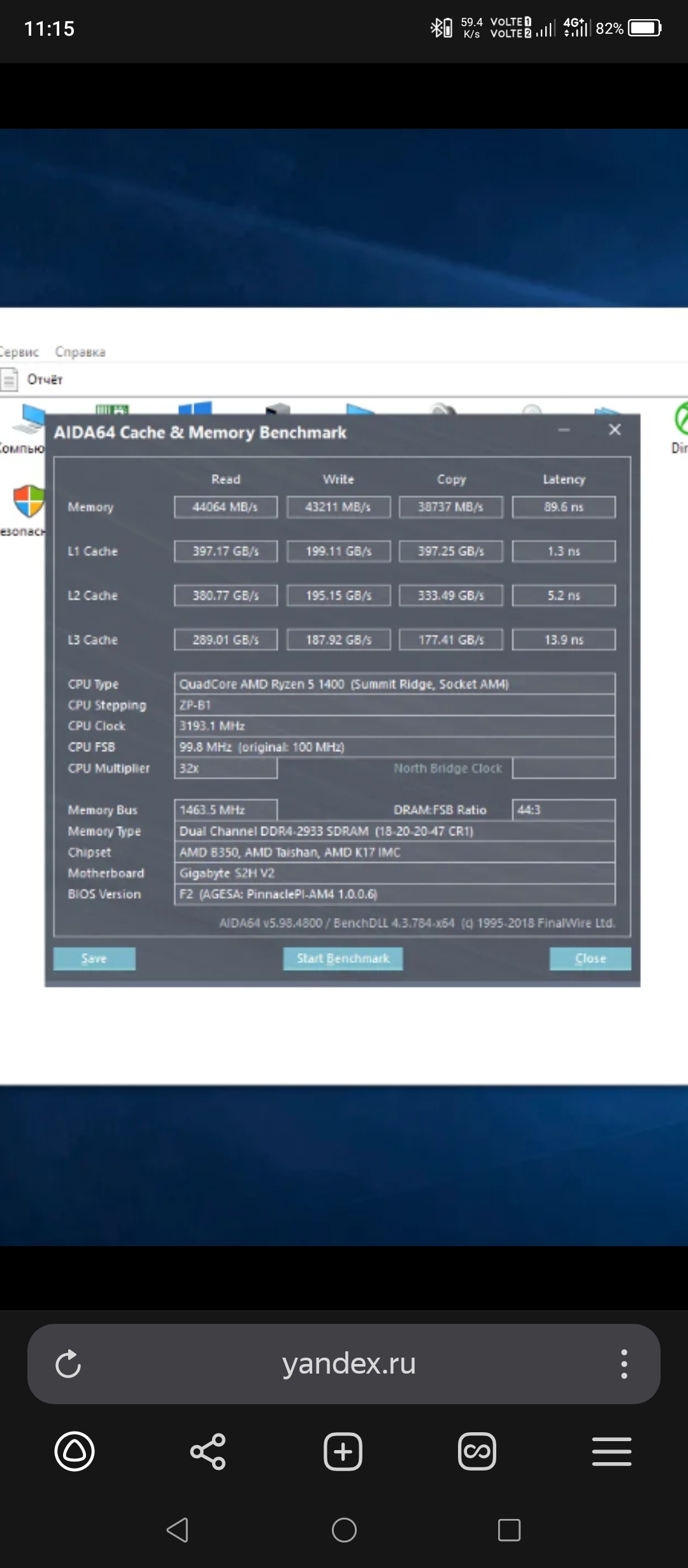
Task: Click the L1 Cache Write value 199.11 GB/s
Action: pyautogui.click(x=338, y=551)
